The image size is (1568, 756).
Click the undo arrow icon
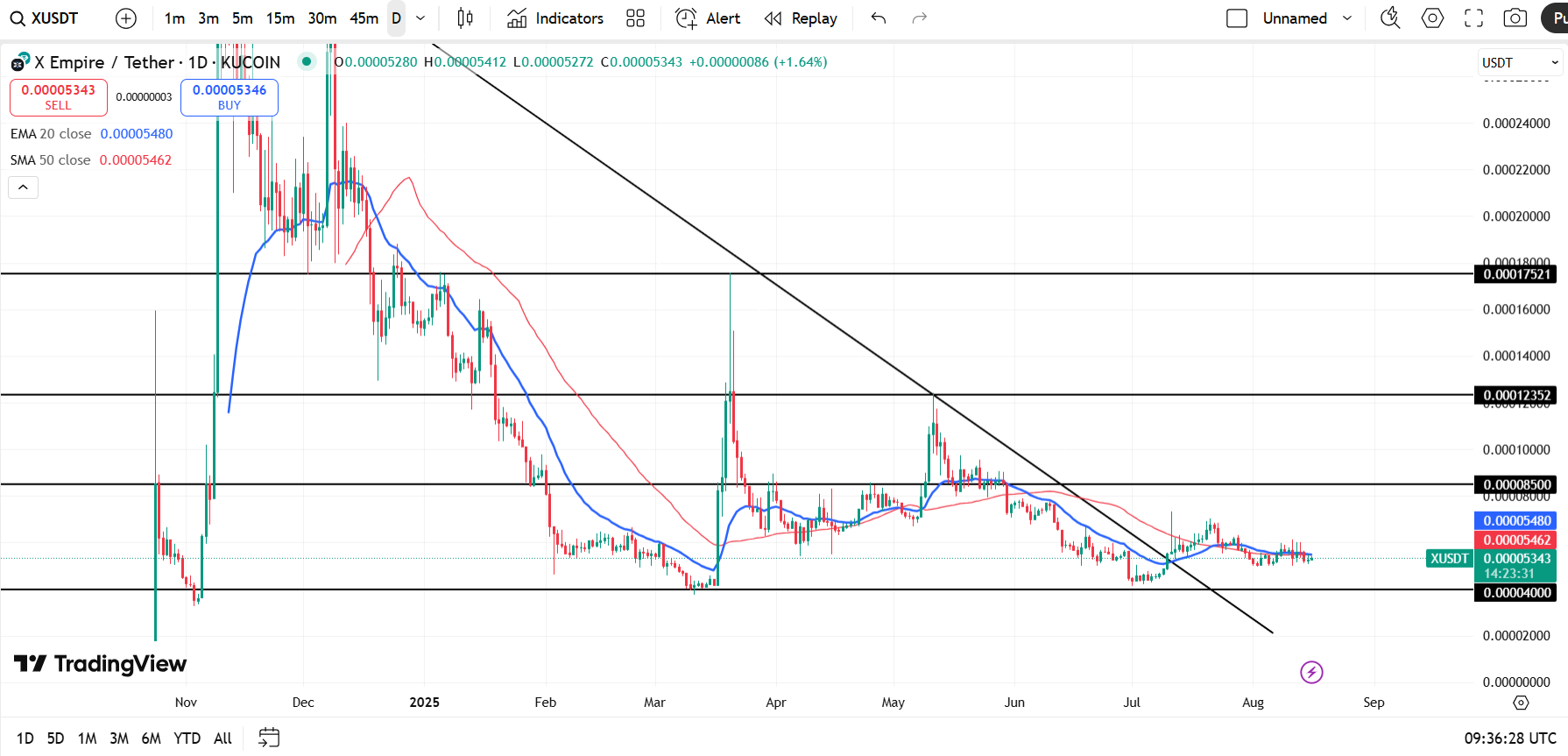[x=879, y=18]
